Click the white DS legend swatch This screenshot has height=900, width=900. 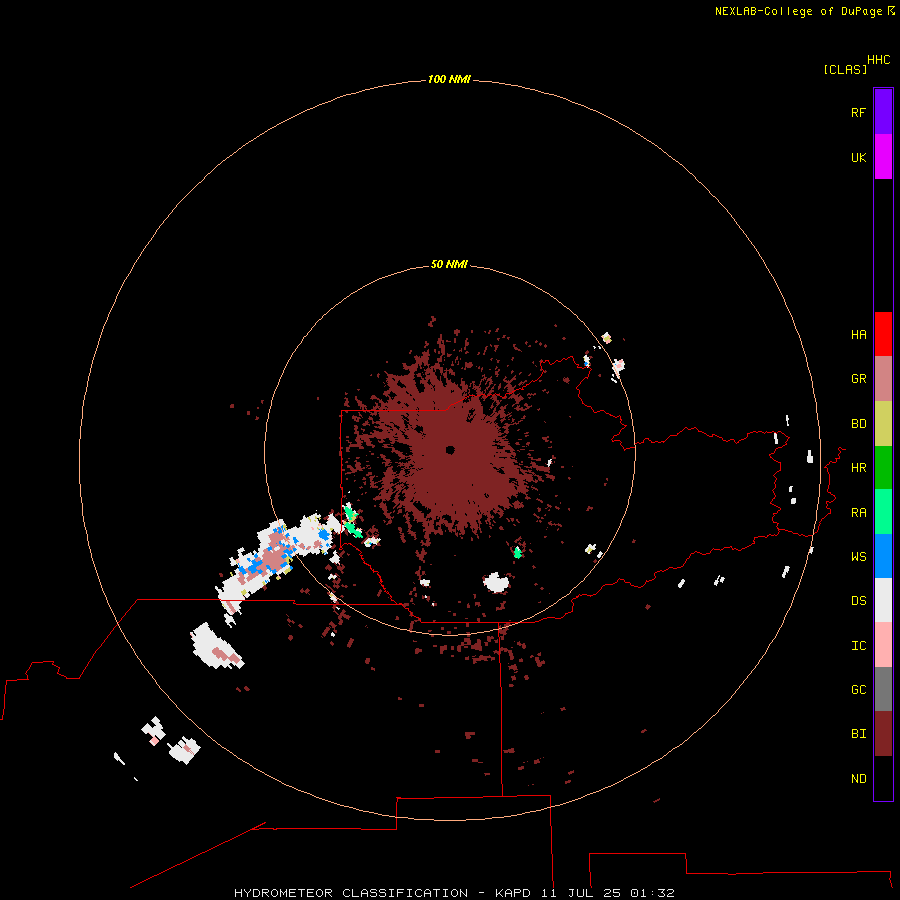click(883, 600)
